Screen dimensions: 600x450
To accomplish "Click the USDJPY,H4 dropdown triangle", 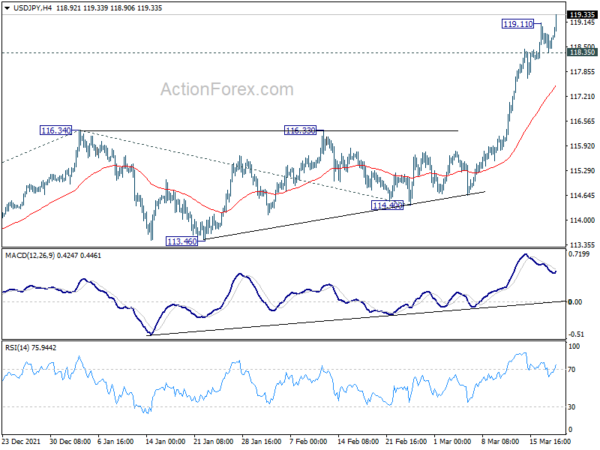I will [x=7, y=8].
